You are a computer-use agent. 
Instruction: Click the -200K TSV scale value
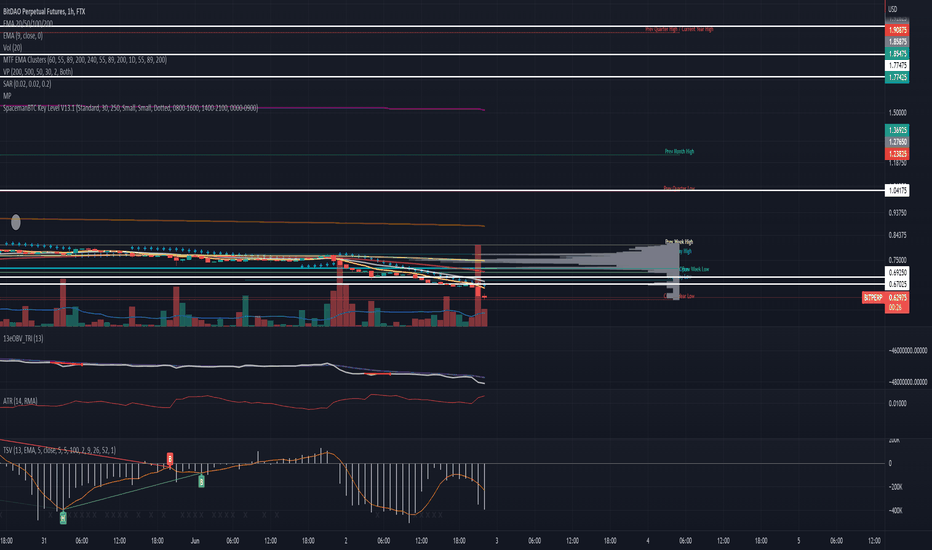tap(896, 486)
